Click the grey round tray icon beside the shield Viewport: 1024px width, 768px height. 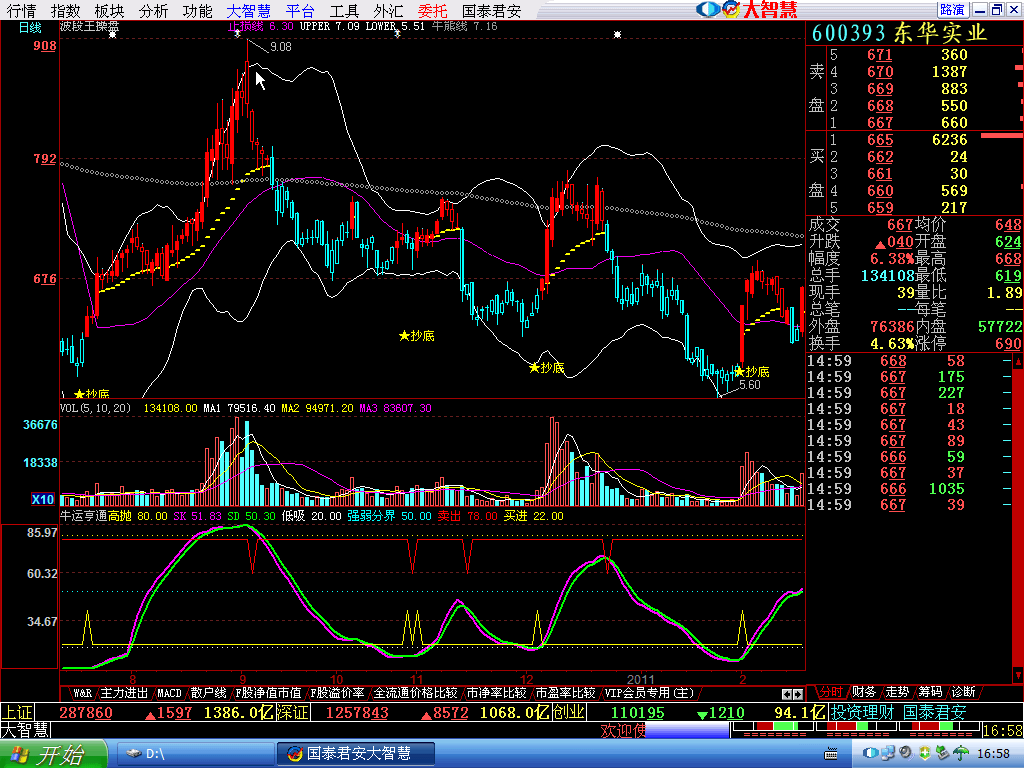[x=906, y=753]
